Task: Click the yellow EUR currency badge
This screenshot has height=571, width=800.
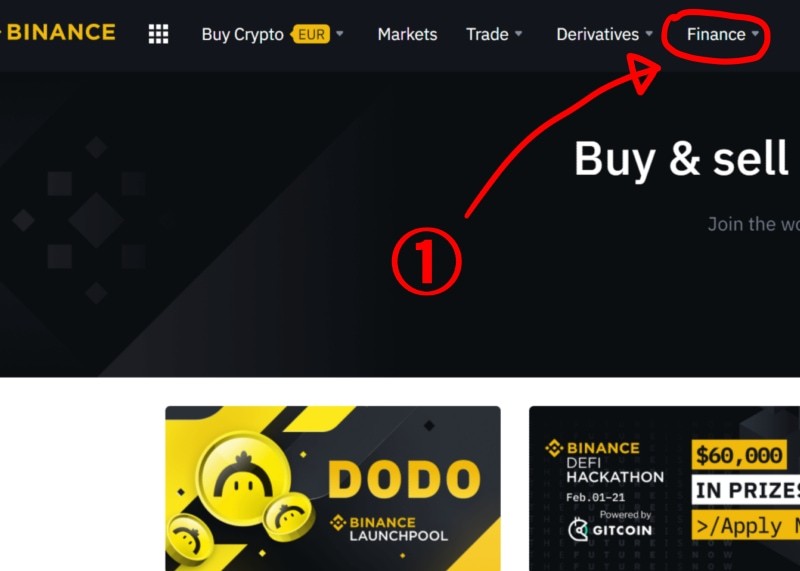Action: tap(310, 34)
